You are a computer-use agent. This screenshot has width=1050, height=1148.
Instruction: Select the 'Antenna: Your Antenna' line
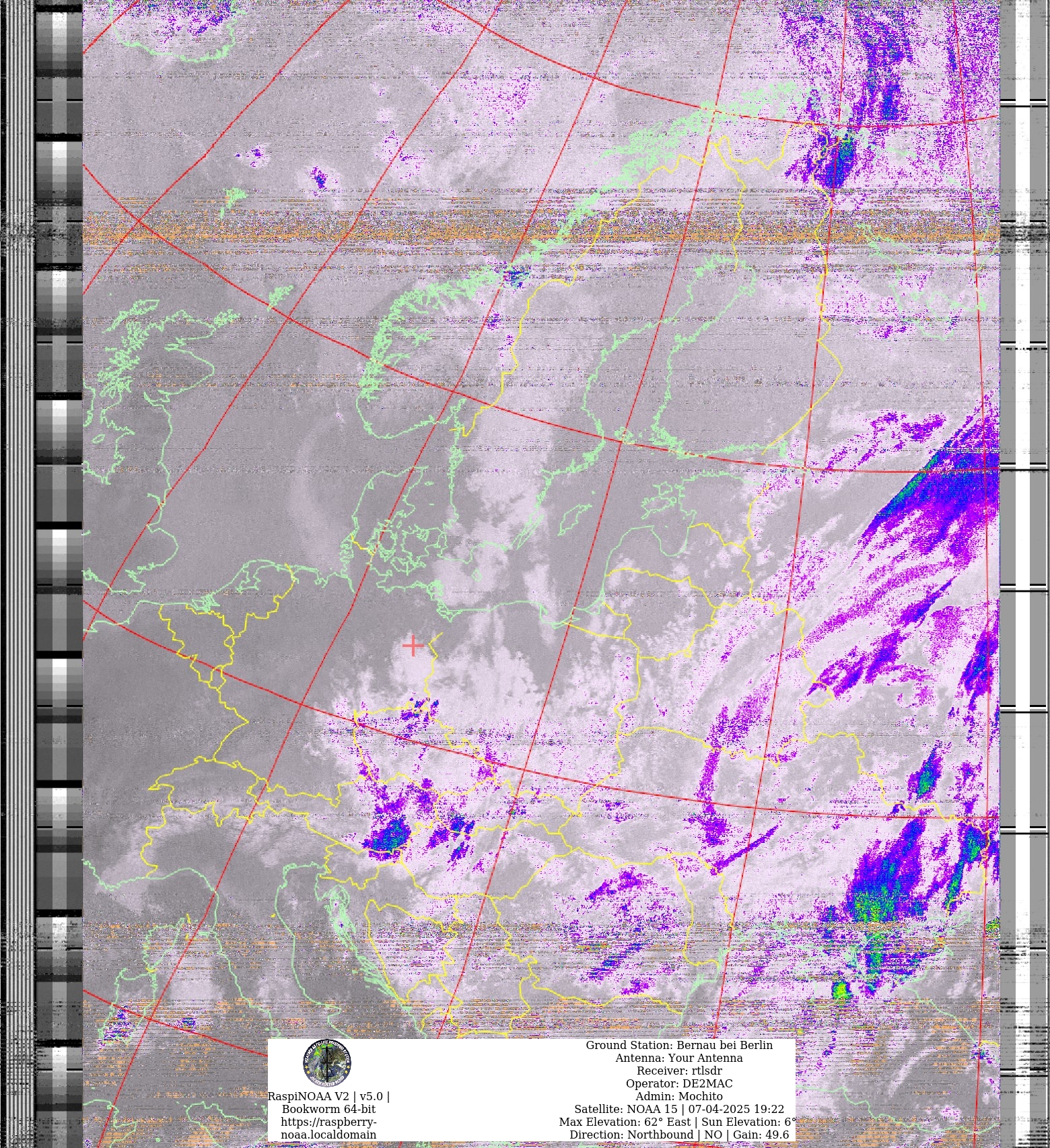679,1058
